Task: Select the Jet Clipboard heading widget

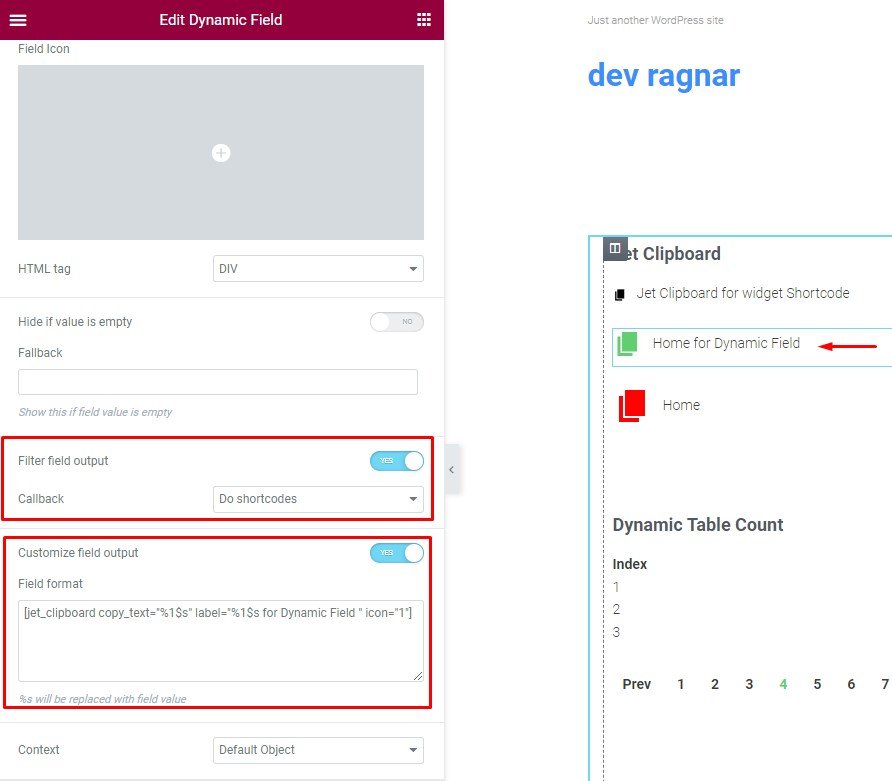Action: click(674, 253)
